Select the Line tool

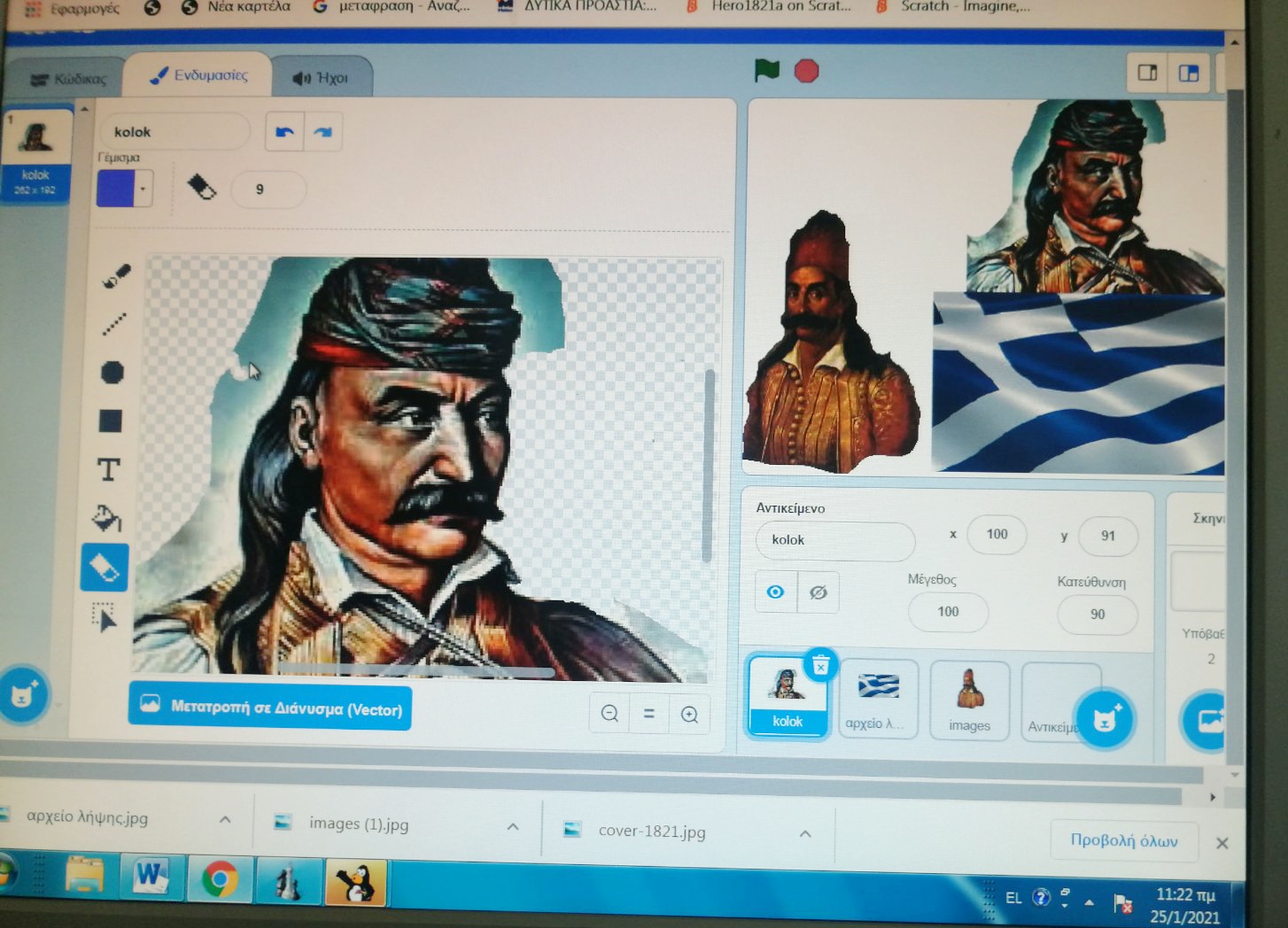[x=113, y=325]
